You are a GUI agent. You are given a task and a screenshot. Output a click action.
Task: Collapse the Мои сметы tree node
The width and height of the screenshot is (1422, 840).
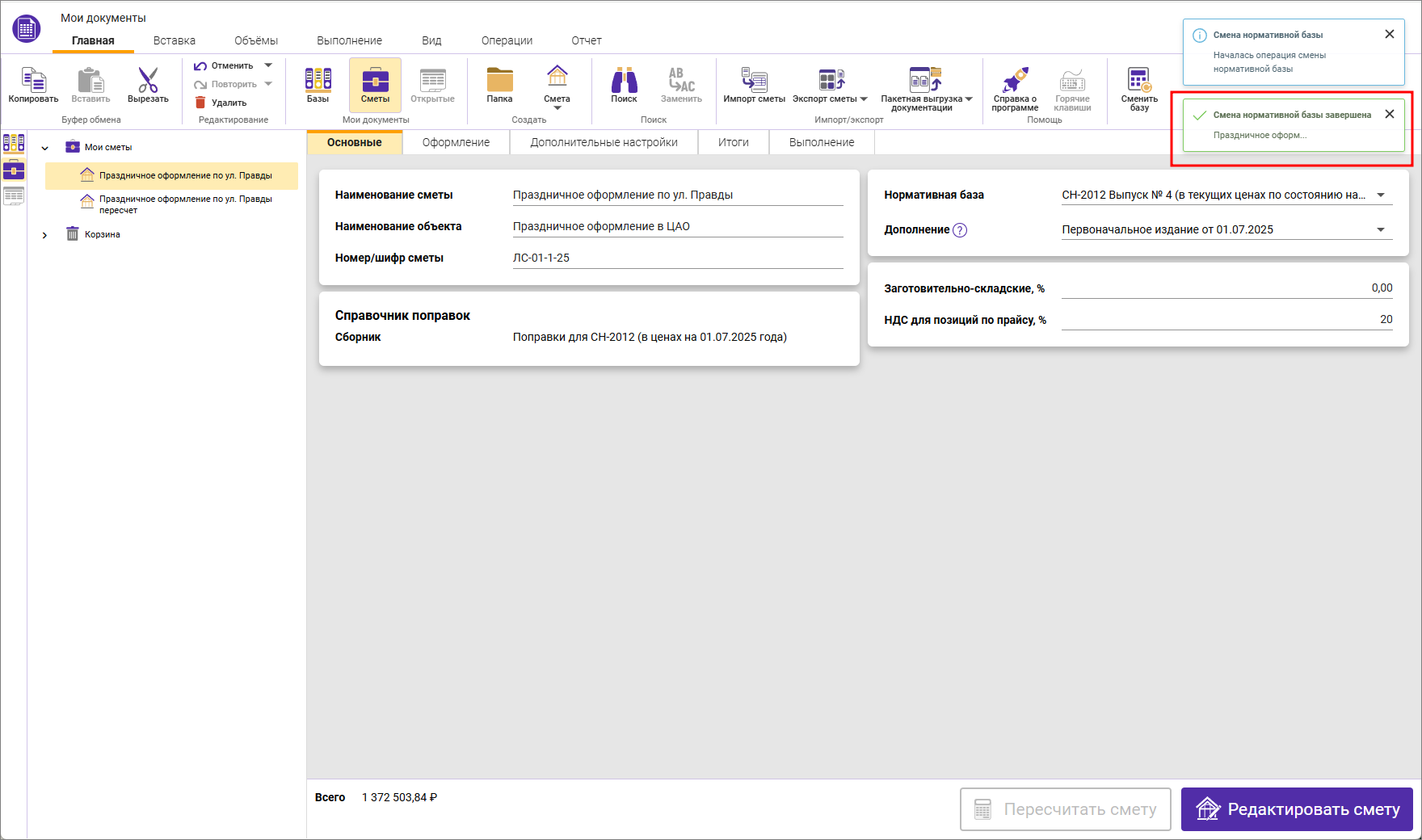(x=45, y=148)
